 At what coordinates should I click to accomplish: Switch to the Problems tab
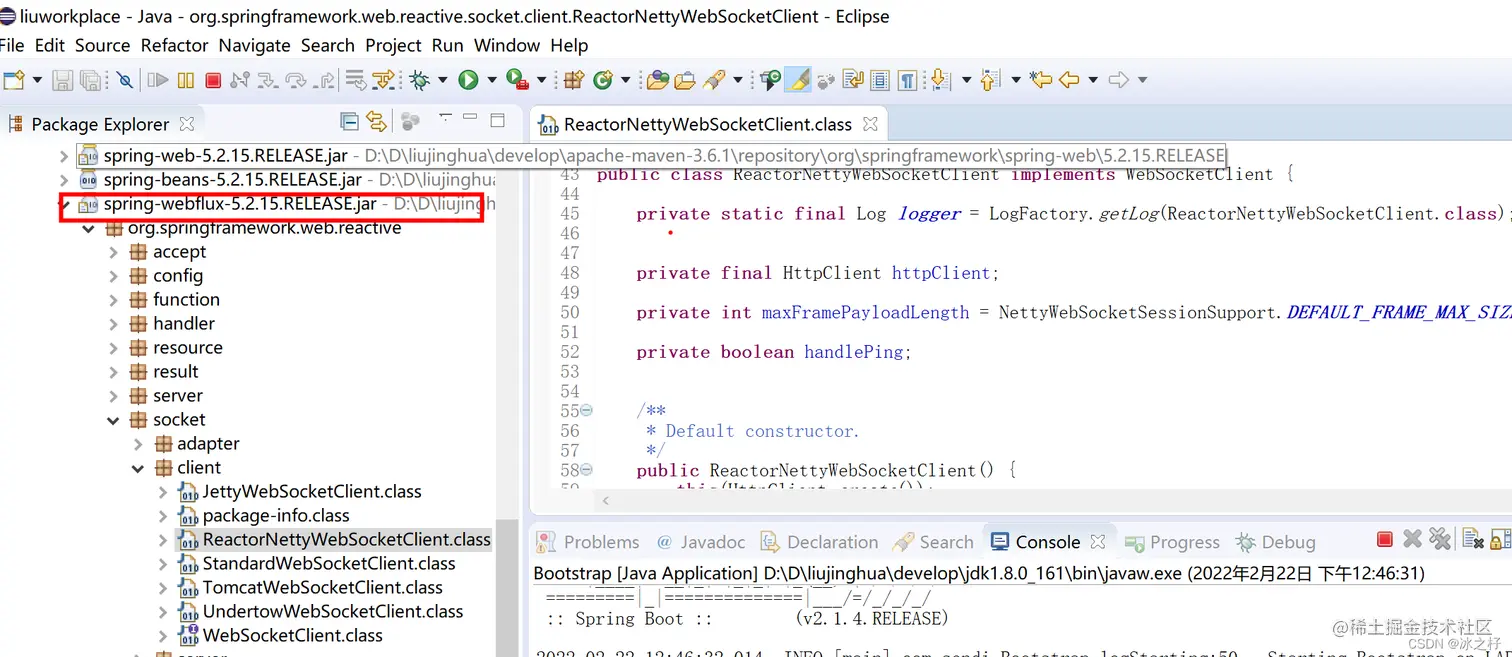588,542
